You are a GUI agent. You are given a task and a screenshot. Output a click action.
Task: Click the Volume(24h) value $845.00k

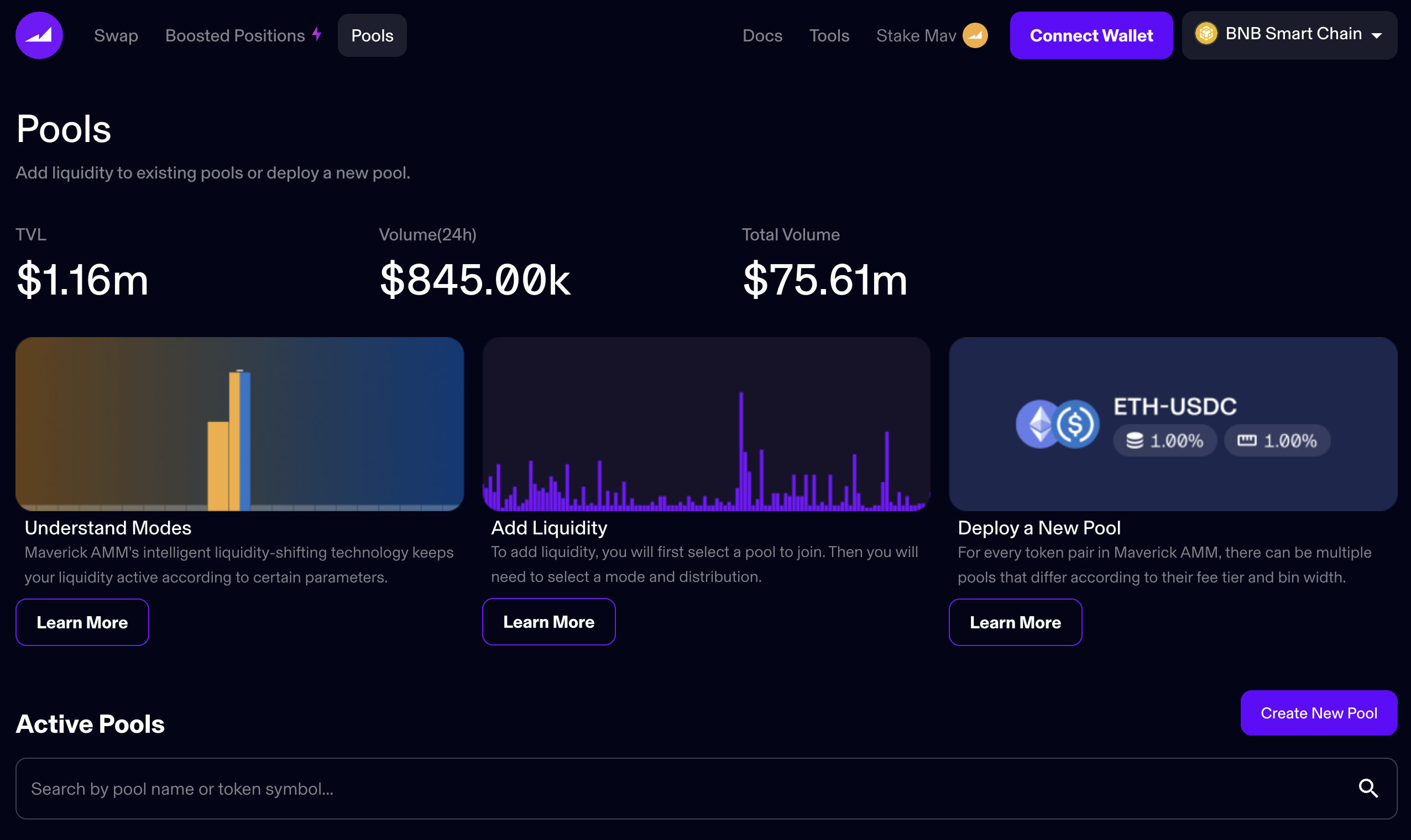[475, 279]
